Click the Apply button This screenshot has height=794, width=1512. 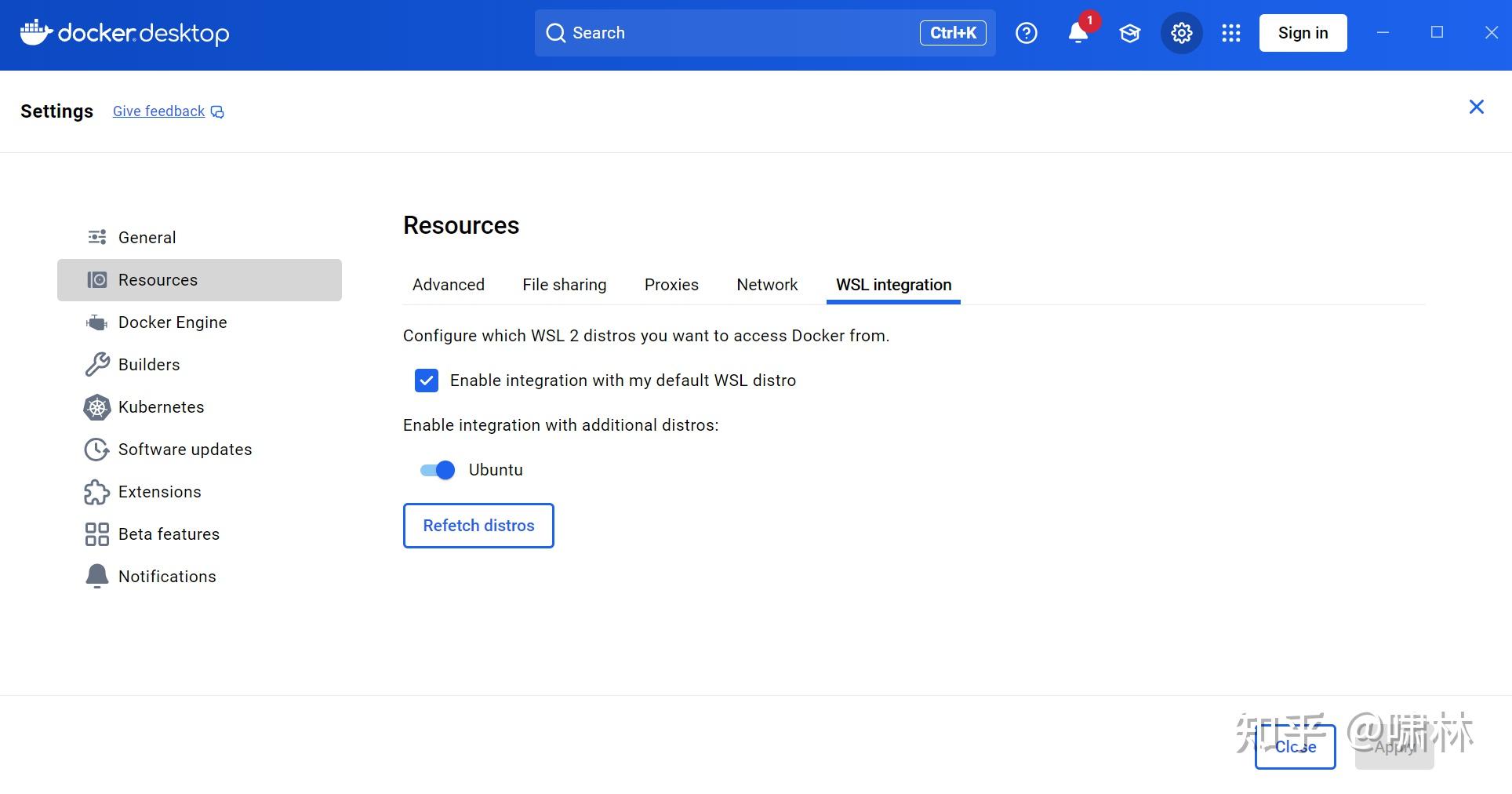click(1394, 747)
